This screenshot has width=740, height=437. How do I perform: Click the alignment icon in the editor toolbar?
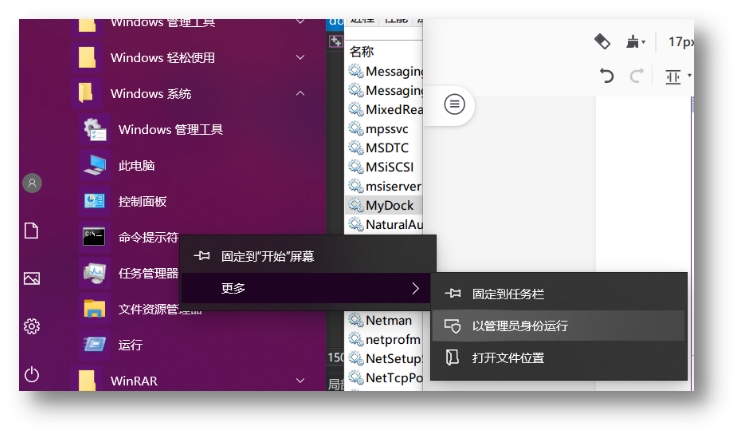pyautogui.click(x=673, y=76)
